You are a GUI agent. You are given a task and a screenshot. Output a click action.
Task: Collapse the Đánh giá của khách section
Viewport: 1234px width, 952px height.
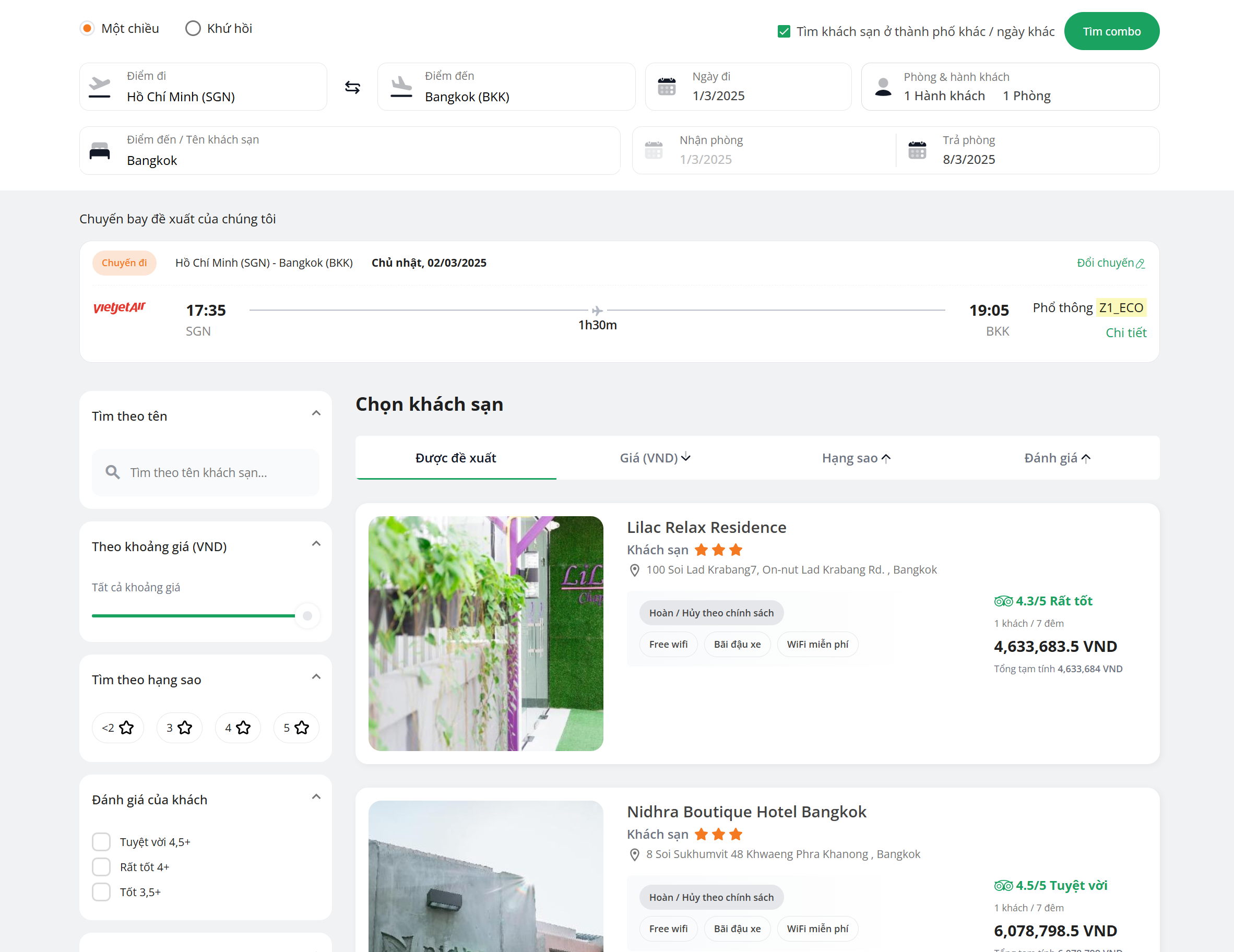[316, 797]
